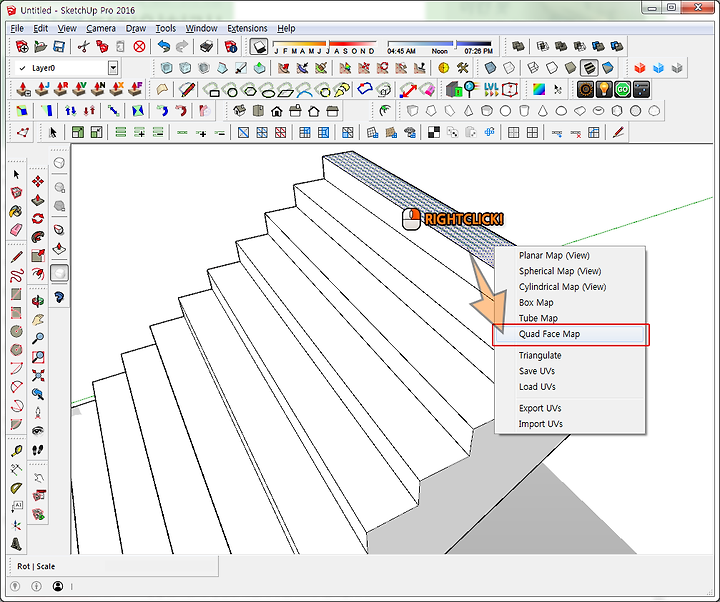This screenshot has width=720, height=602.
Task: Click Export UVs entry
Action: [570, 408]
